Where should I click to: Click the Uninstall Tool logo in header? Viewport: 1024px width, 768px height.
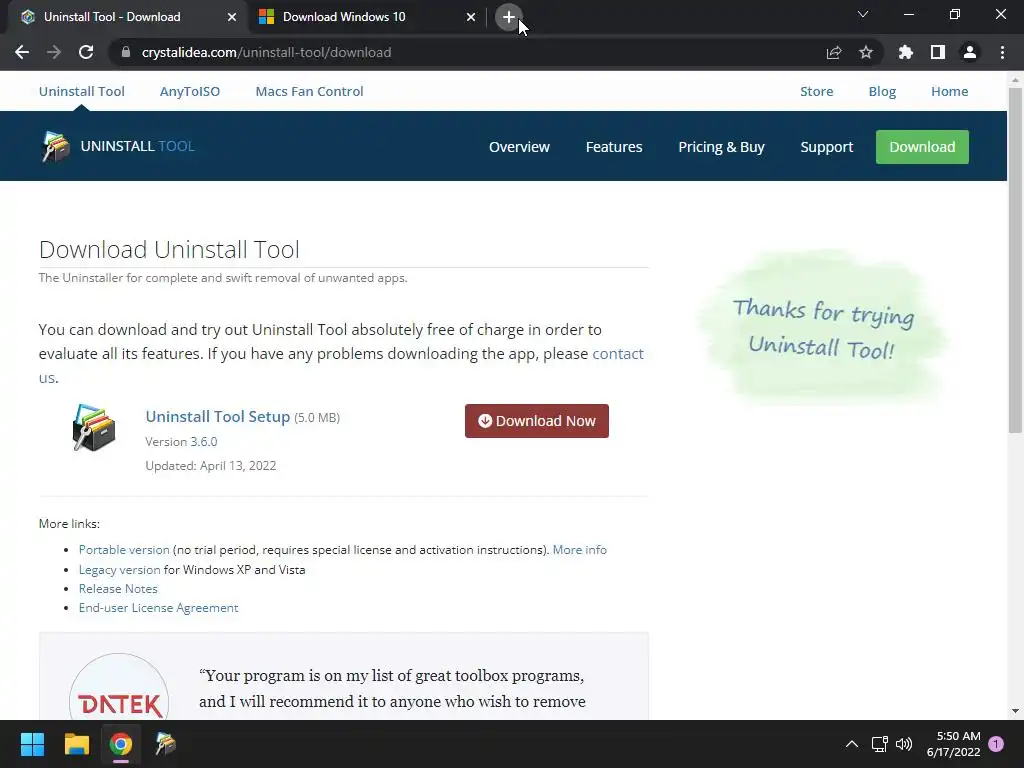click(x=118, y=146)
